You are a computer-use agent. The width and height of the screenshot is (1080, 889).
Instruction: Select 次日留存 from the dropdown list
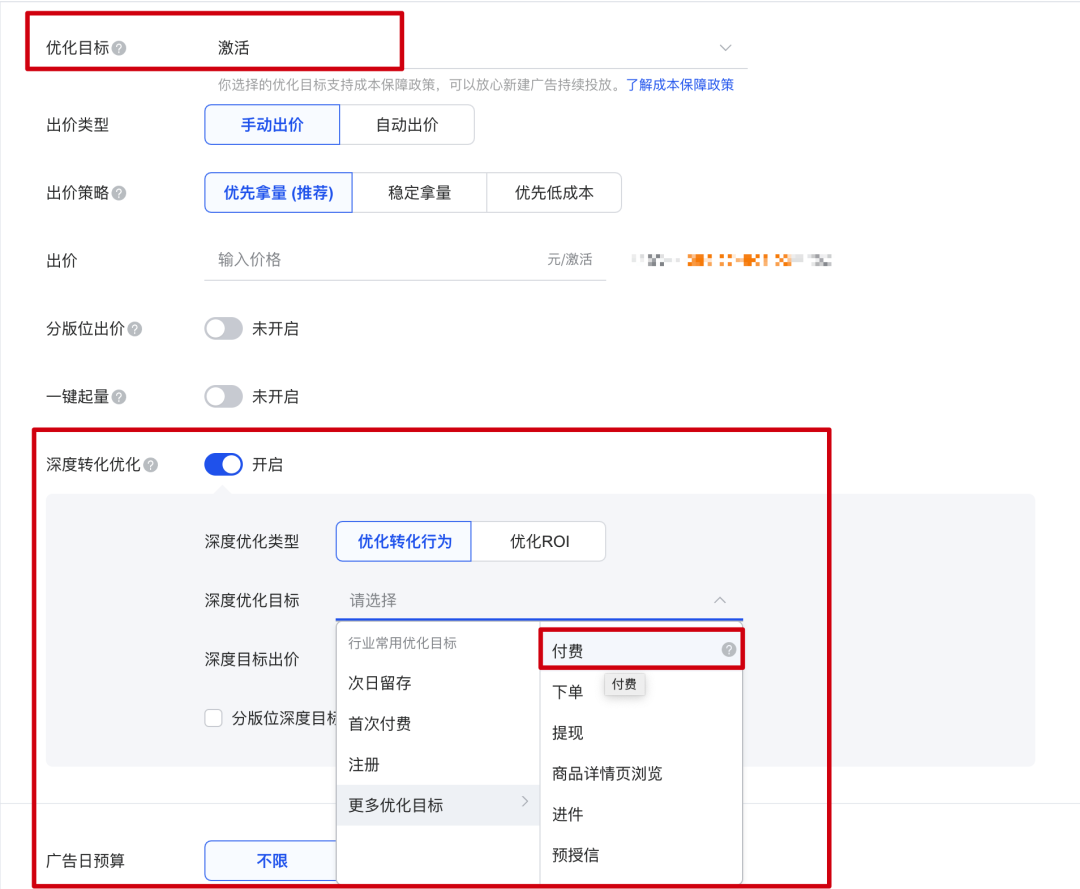pyautogui.click(x=380, y=683)
